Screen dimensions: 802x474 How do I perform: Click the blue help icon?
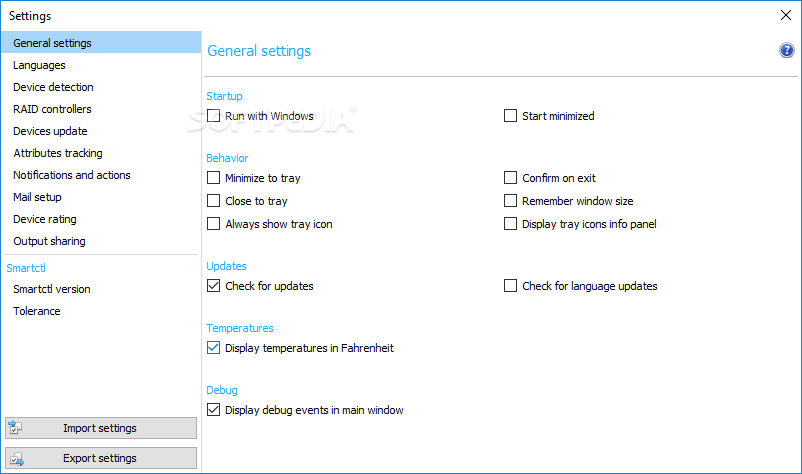pos(787,51)
